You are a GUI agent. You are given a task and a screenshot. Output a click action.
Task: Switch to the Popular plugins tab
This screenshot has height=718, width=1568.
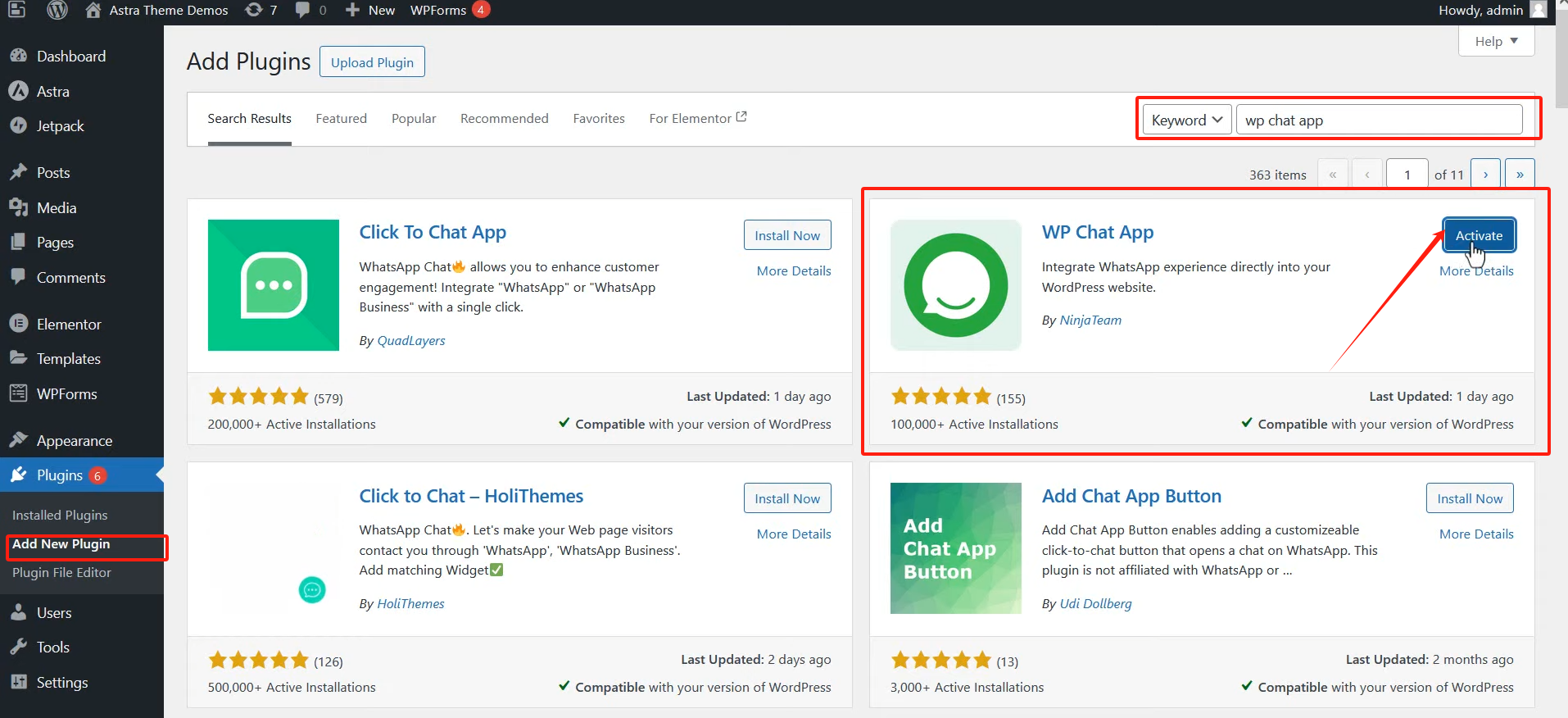click(x=414, y=119)
